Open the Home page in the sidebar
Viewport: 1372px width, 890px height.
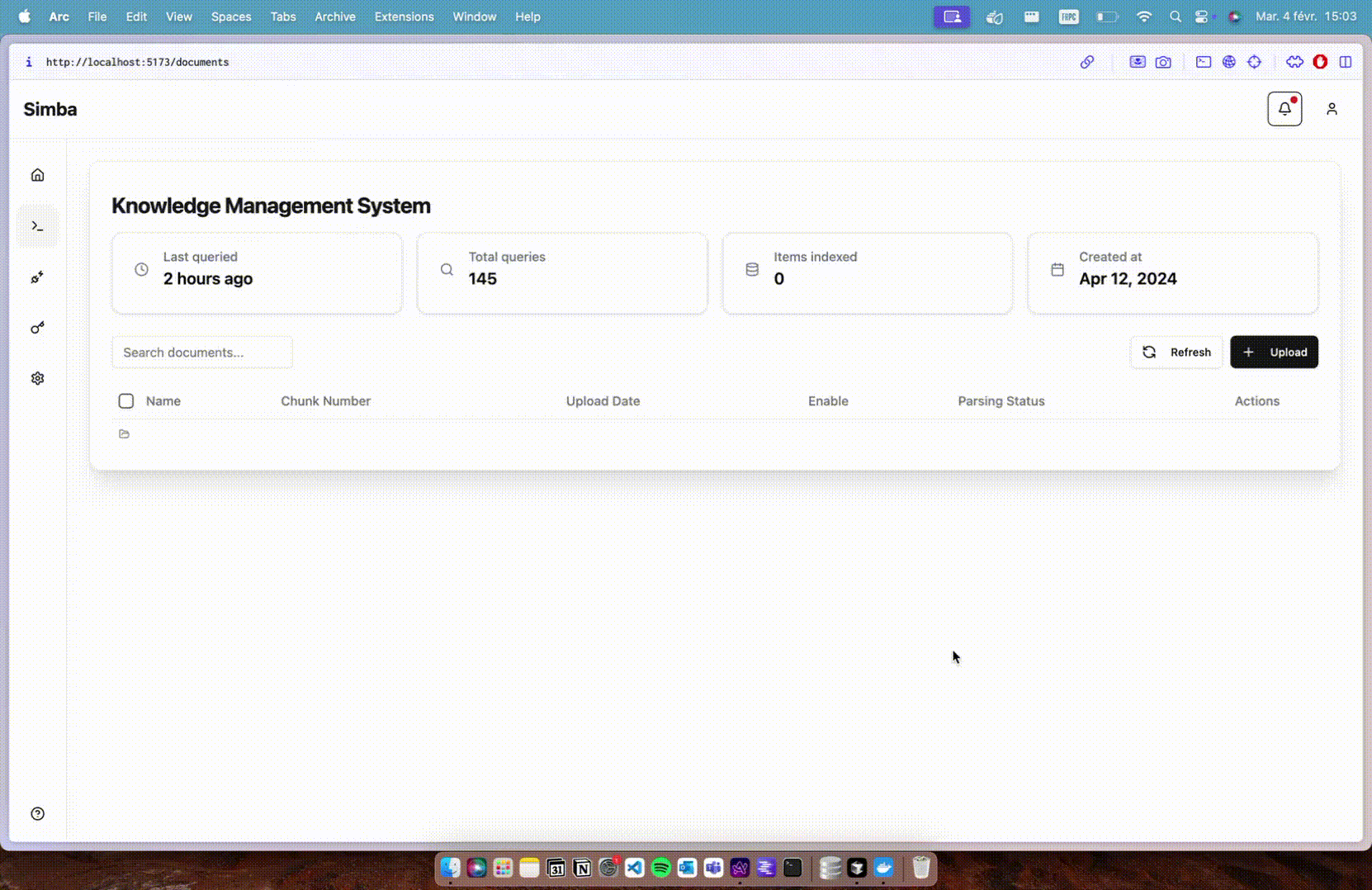37,175
